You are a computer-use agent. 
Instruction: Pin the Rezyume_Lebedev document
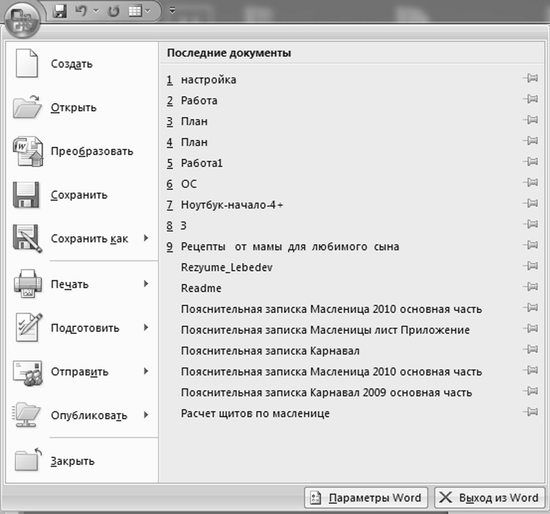tap(531, 266)
